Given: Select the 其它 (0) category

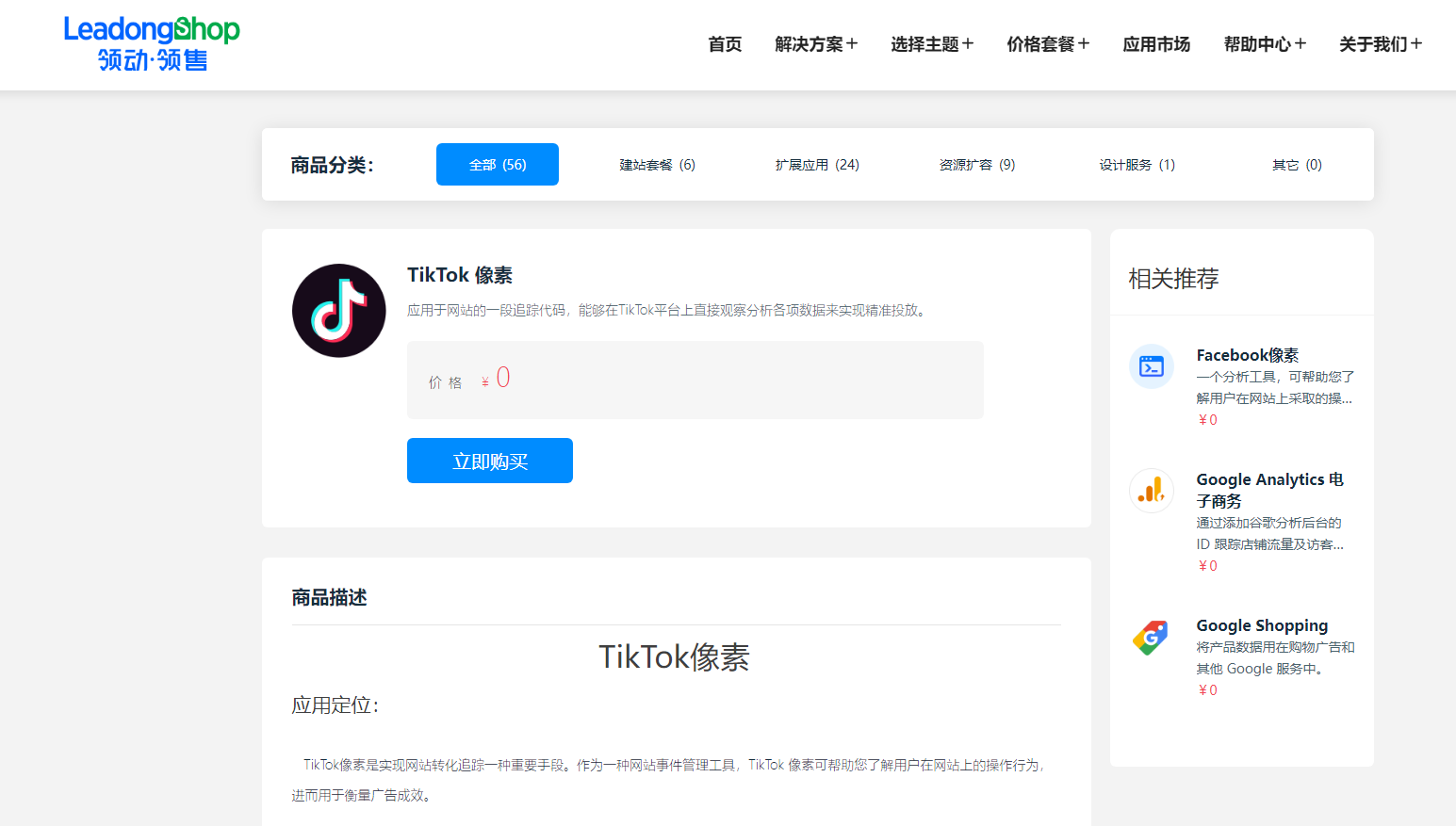Looking at the screenshot, I should coord(1297,165).
